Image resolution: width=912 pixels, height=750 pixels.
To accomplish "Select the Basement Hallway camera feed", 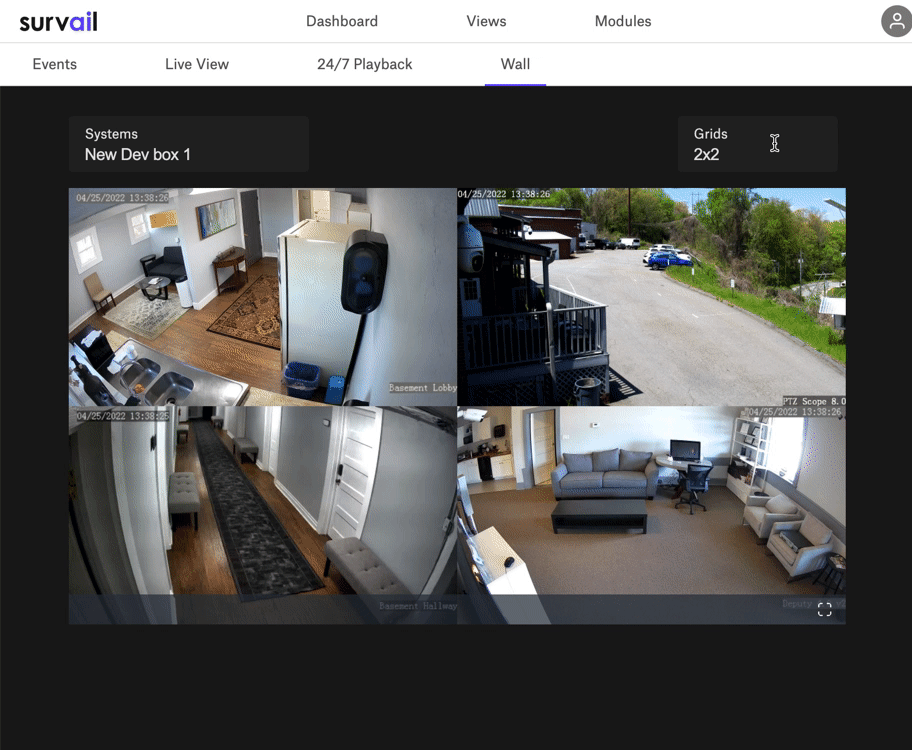I will point(263,515).
